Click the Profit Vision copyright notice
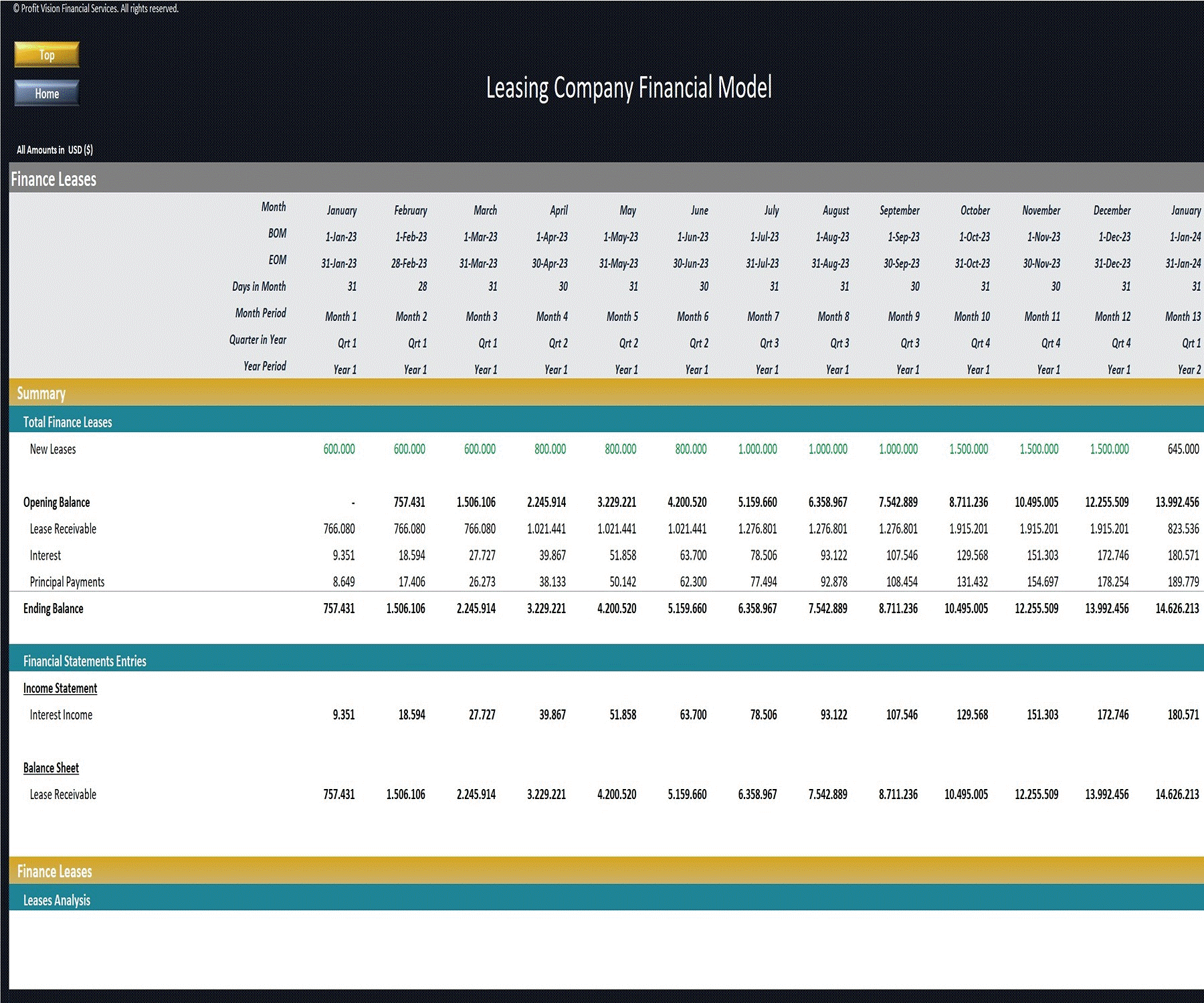This screenshot has width=1204, height=1003. click(x=96, y=9)
